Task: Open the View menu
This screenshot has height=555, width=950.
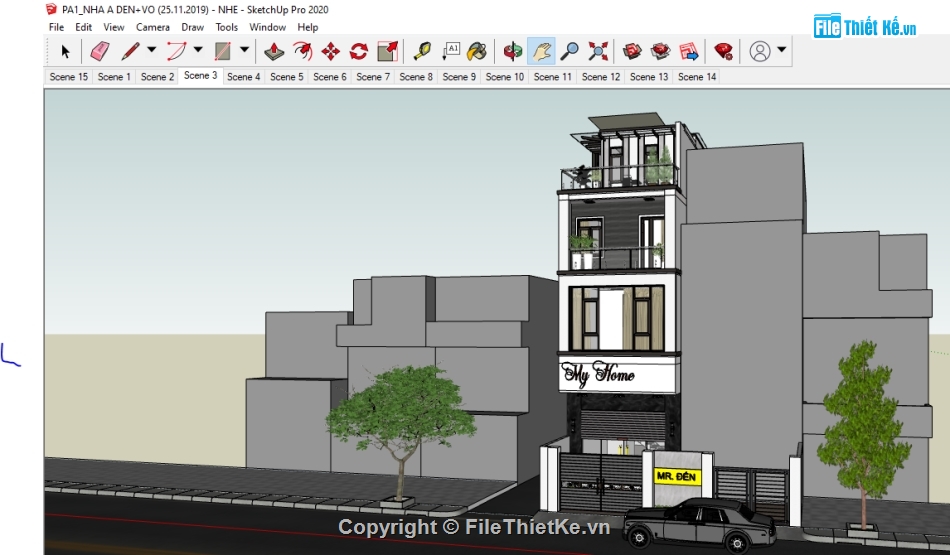Action: pyautogui.click(x=113, y=27)
